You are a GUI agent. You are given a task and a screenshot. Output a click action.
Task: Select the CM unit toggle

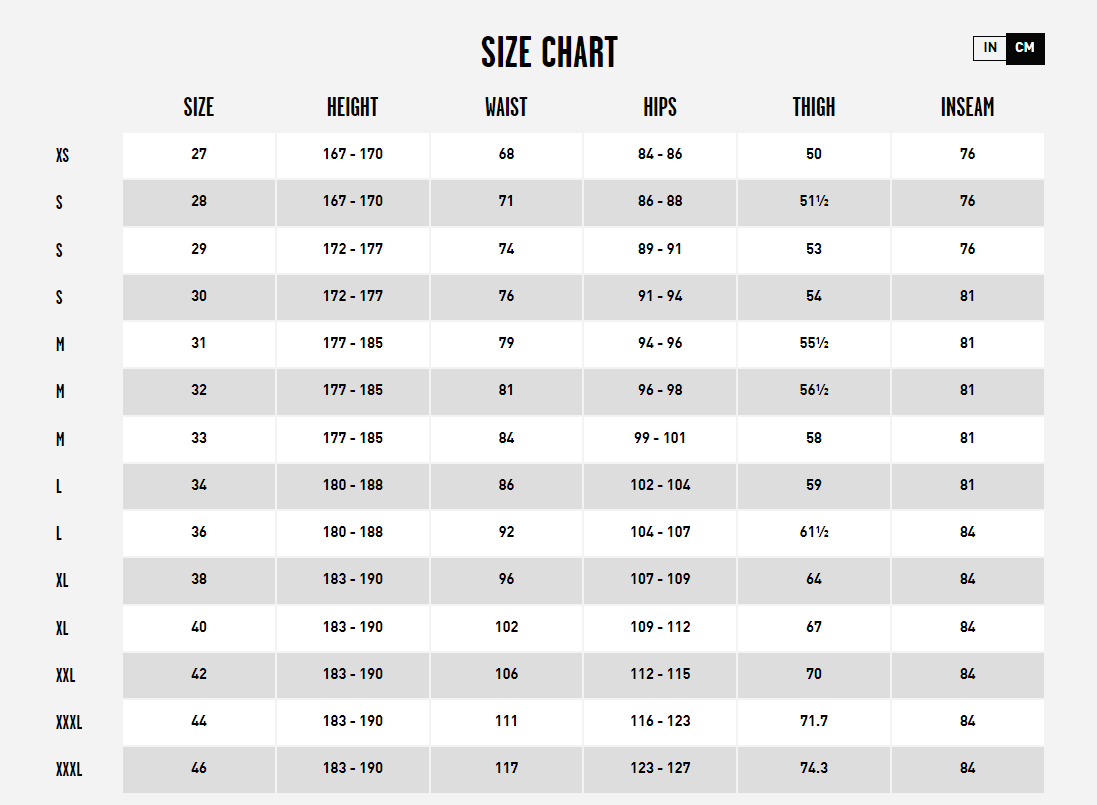point(1025,48)
